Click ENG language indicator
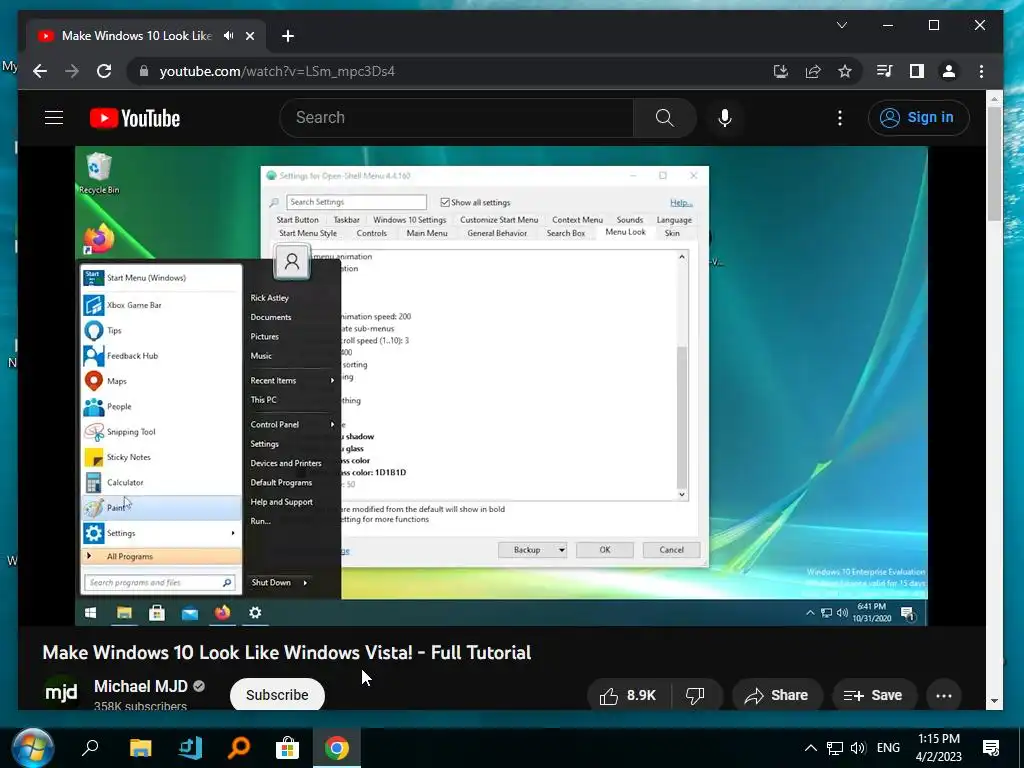 (888, 748)
